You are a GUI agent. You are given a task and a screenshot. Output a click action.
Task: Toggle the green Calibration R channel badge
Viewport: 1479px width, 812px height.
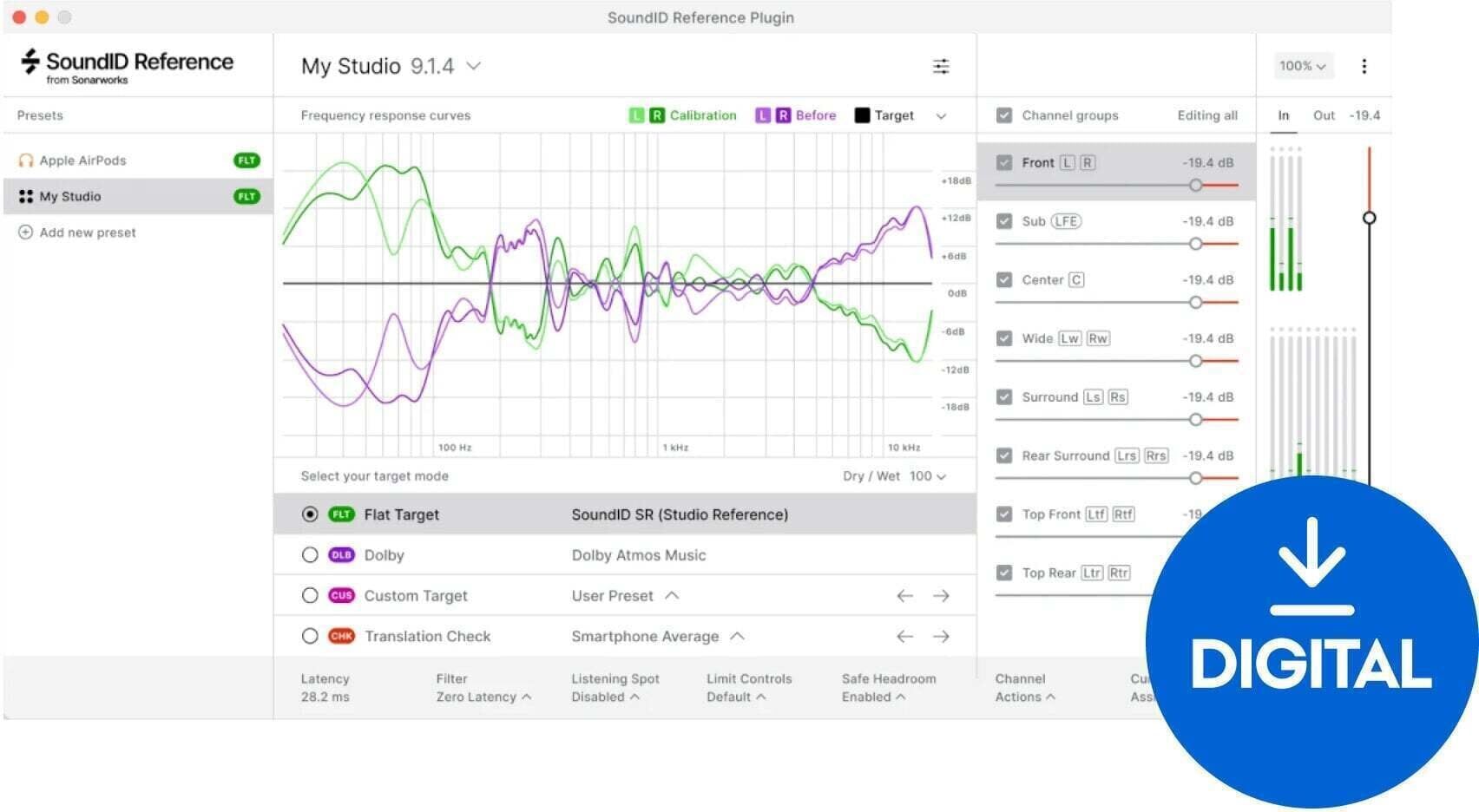(x=657, y=115)
